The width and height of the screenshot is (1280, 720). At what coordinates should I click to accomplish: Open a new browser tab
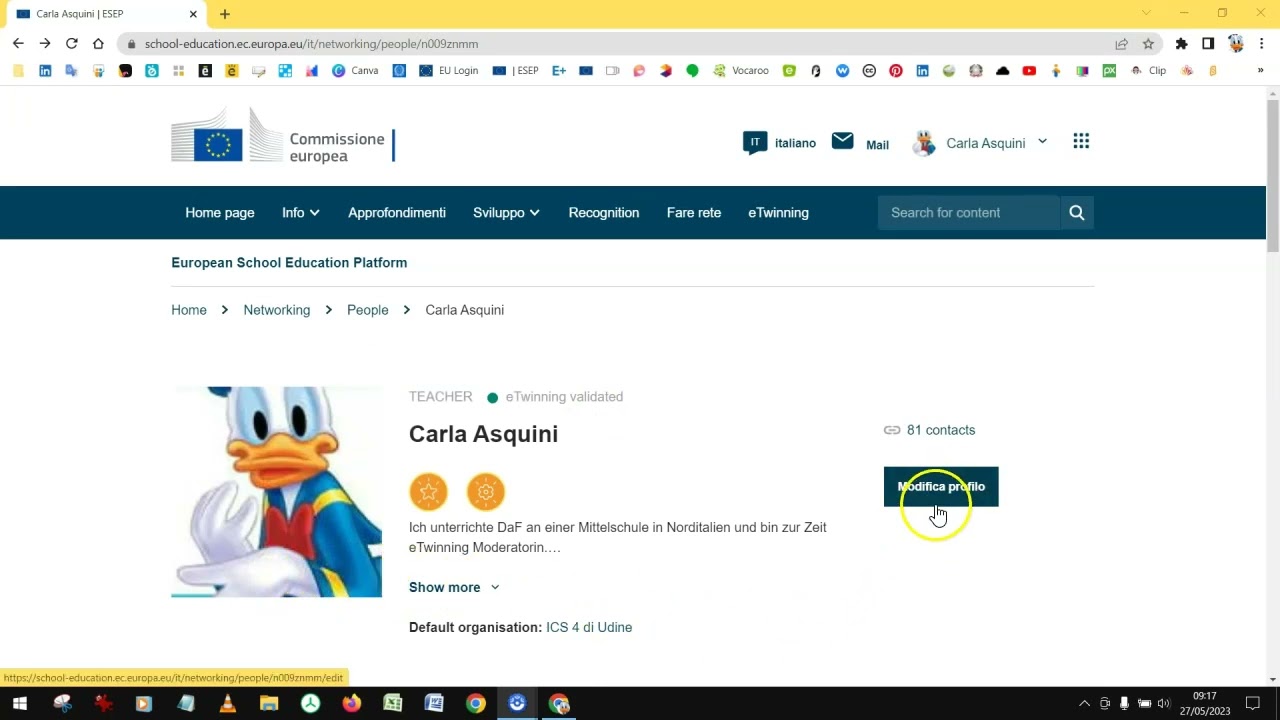(224, 14)
